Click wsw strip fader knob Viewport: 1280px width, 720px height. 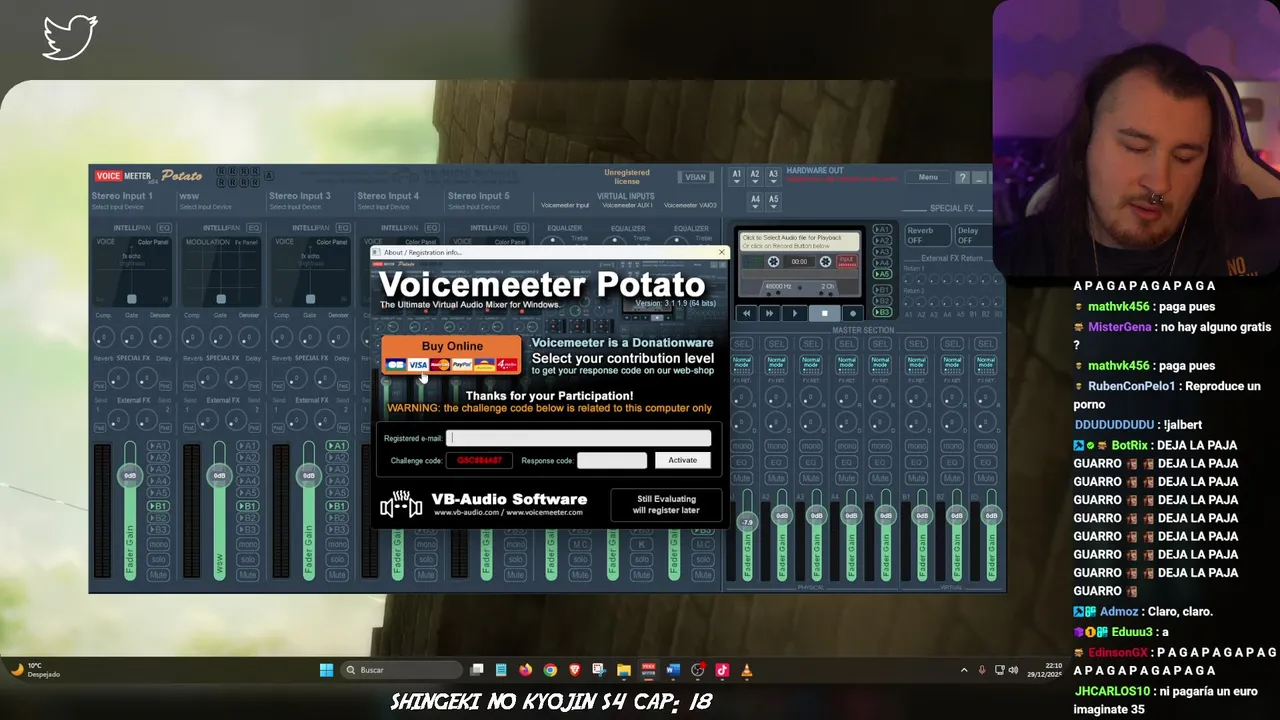[219, 475]
